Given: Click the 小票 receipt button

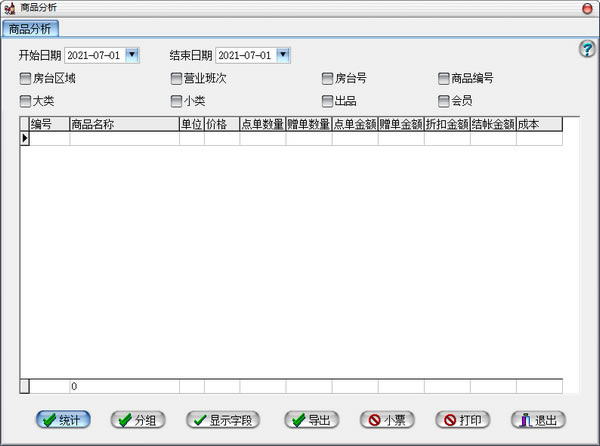Looking at the screenshot, I should (386, 420).
